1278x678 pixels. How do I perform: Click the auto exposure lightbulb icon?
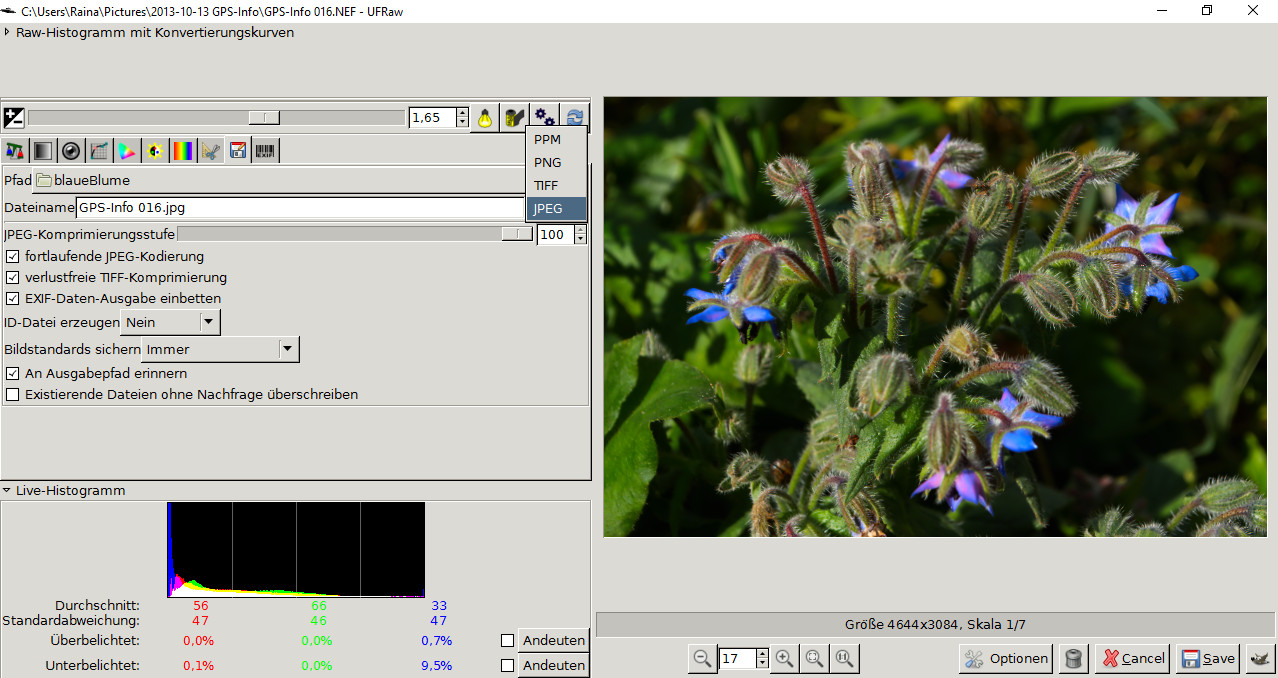(485, 118)
